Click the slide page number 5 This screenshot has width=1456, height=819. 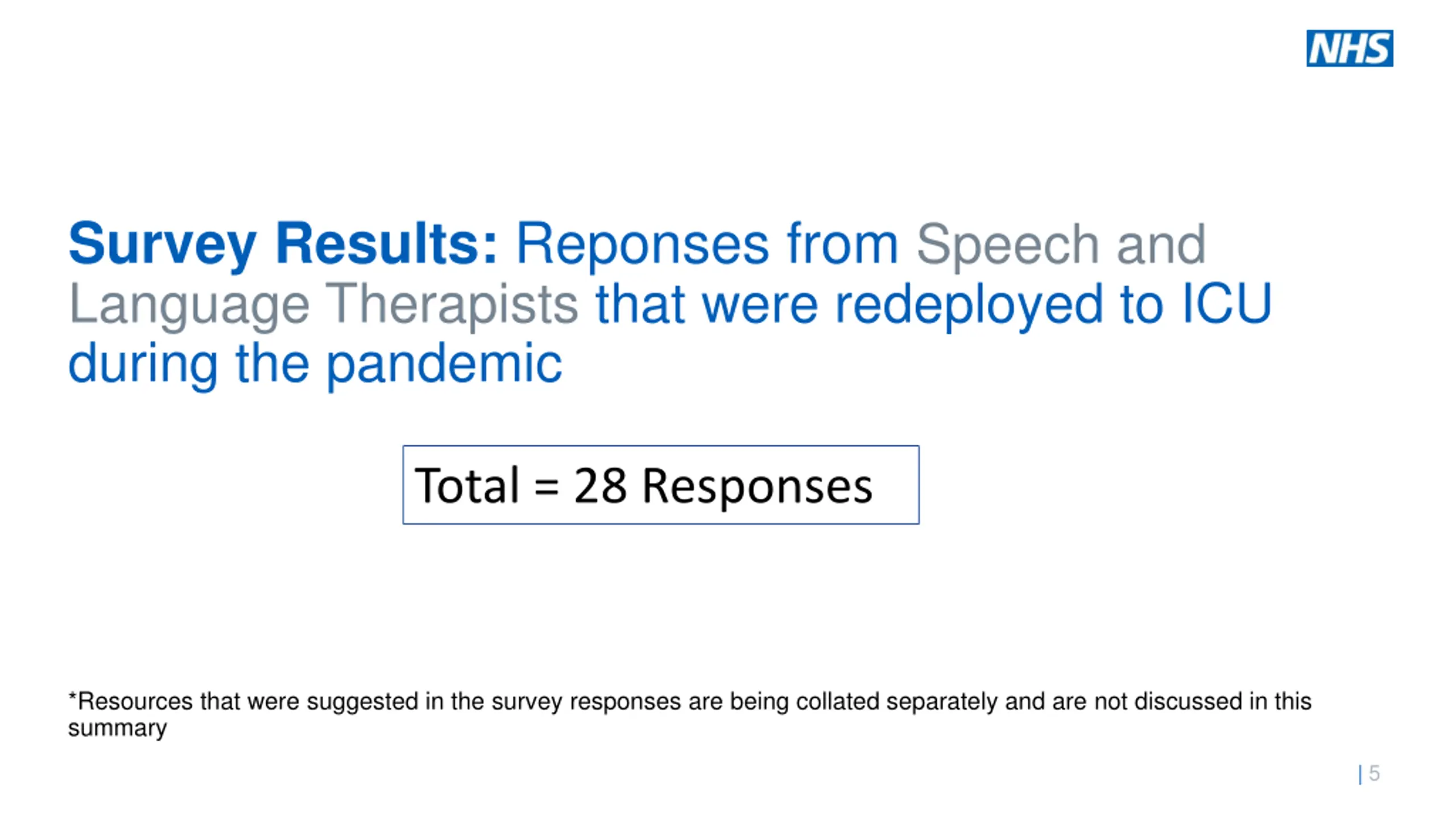1374,773
